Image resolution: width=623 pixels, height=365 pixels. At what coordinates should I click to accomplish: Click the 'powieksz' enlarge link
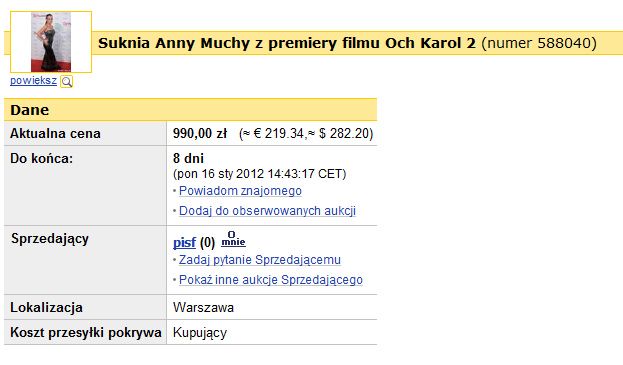[x=33, y=81]
